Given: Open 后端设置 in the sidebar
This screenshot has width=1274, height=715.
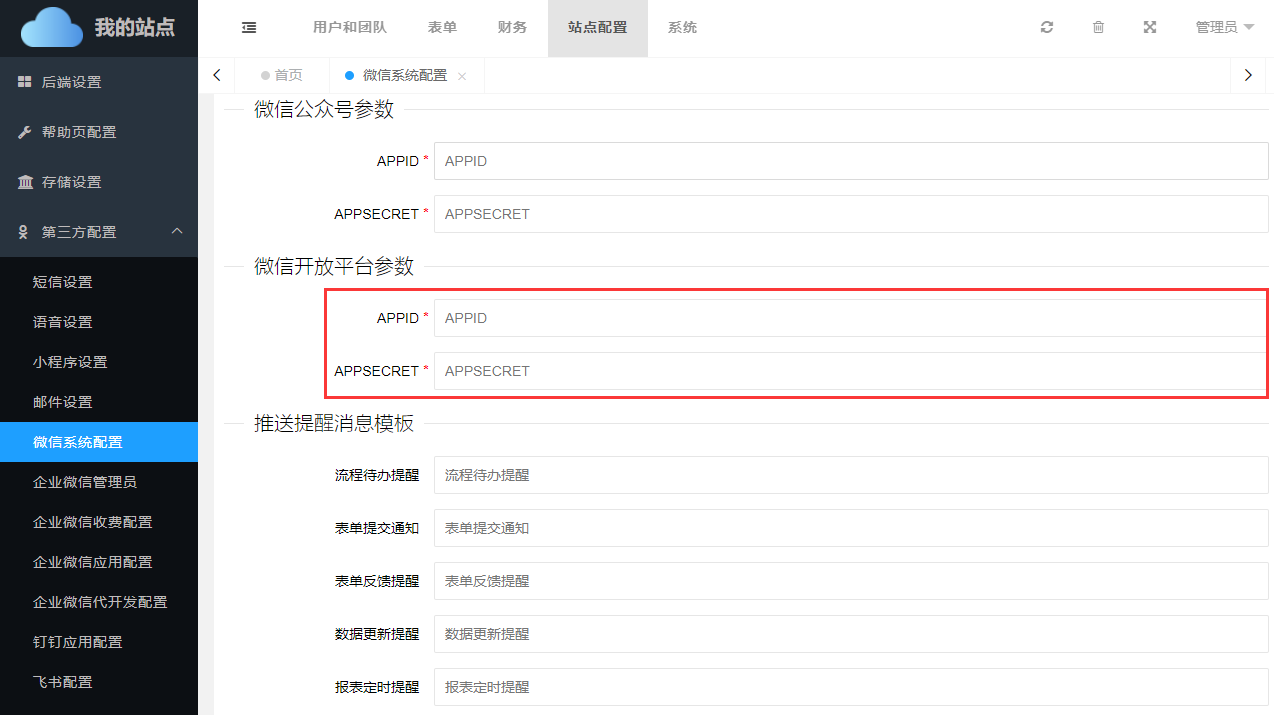Looking at the screenshot, I should point(71,82).
